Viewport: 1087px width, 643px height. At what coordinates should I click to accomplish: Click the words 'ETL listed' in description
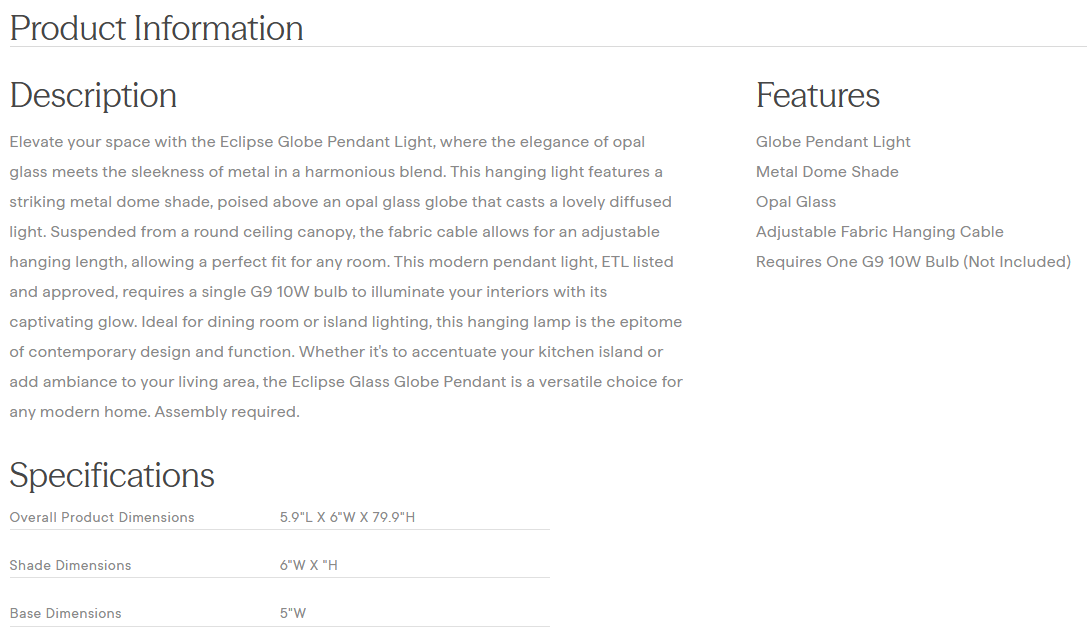click(x=636, y=262)
